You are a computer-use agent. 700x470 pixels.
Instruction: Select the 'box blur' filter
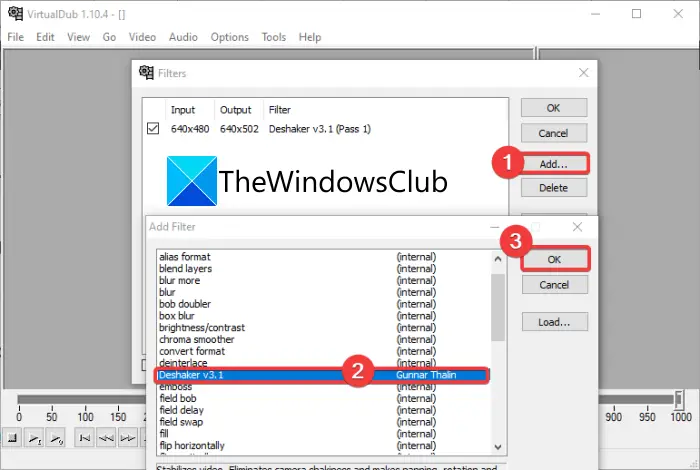pyautogui.click(x=324, y=316)
